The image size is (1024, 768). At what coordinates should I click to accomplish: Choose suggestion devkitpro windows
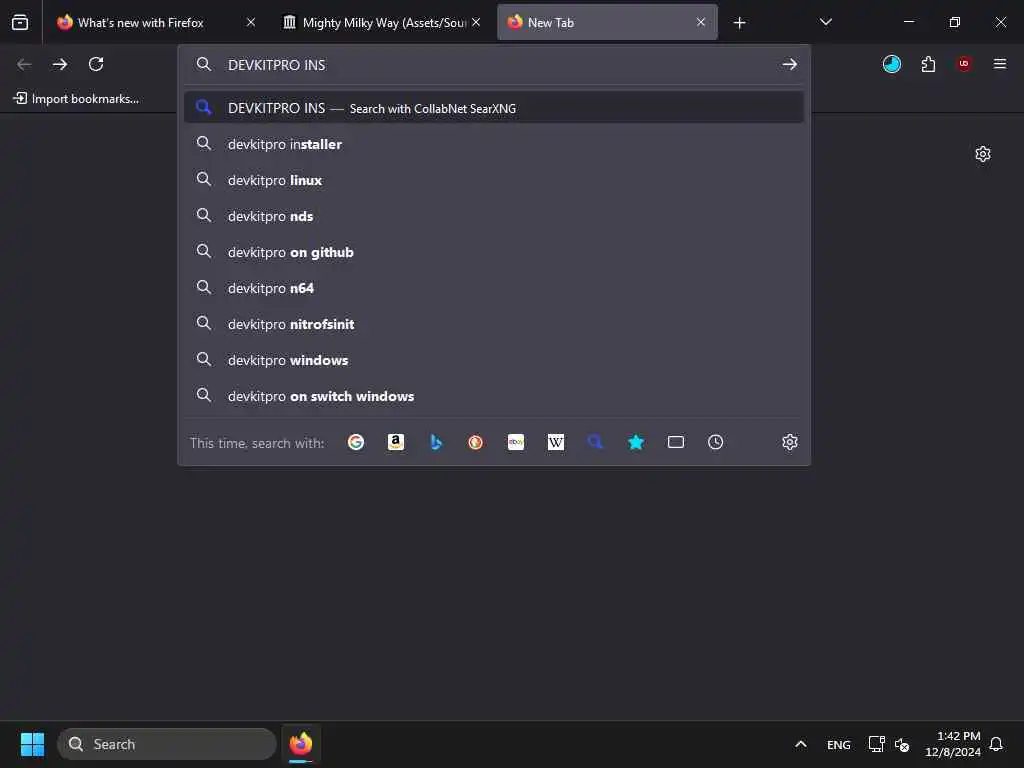(494, 360)
